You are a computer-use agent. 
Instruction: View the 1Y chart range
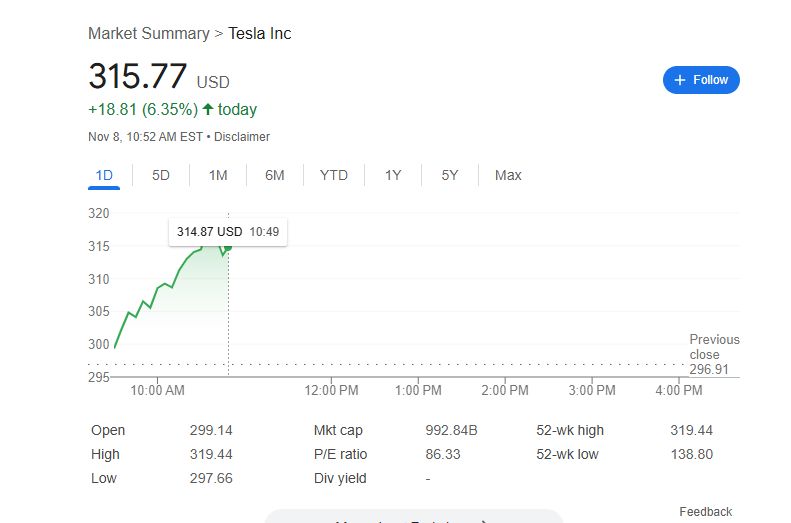[393, 175]
